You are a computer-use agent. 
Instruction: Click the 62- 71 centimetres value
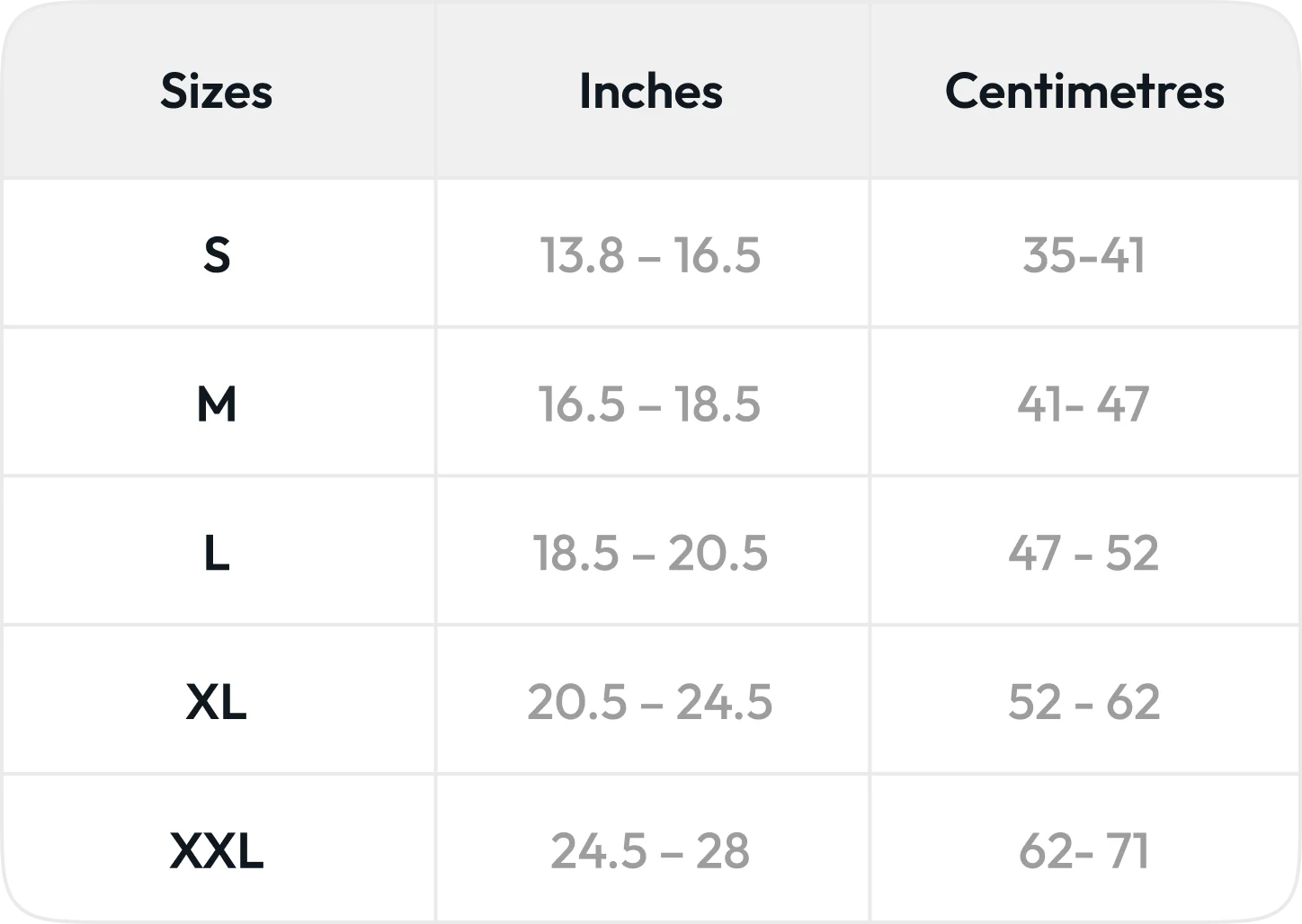pyautogui.click(x=1084, y=851)
